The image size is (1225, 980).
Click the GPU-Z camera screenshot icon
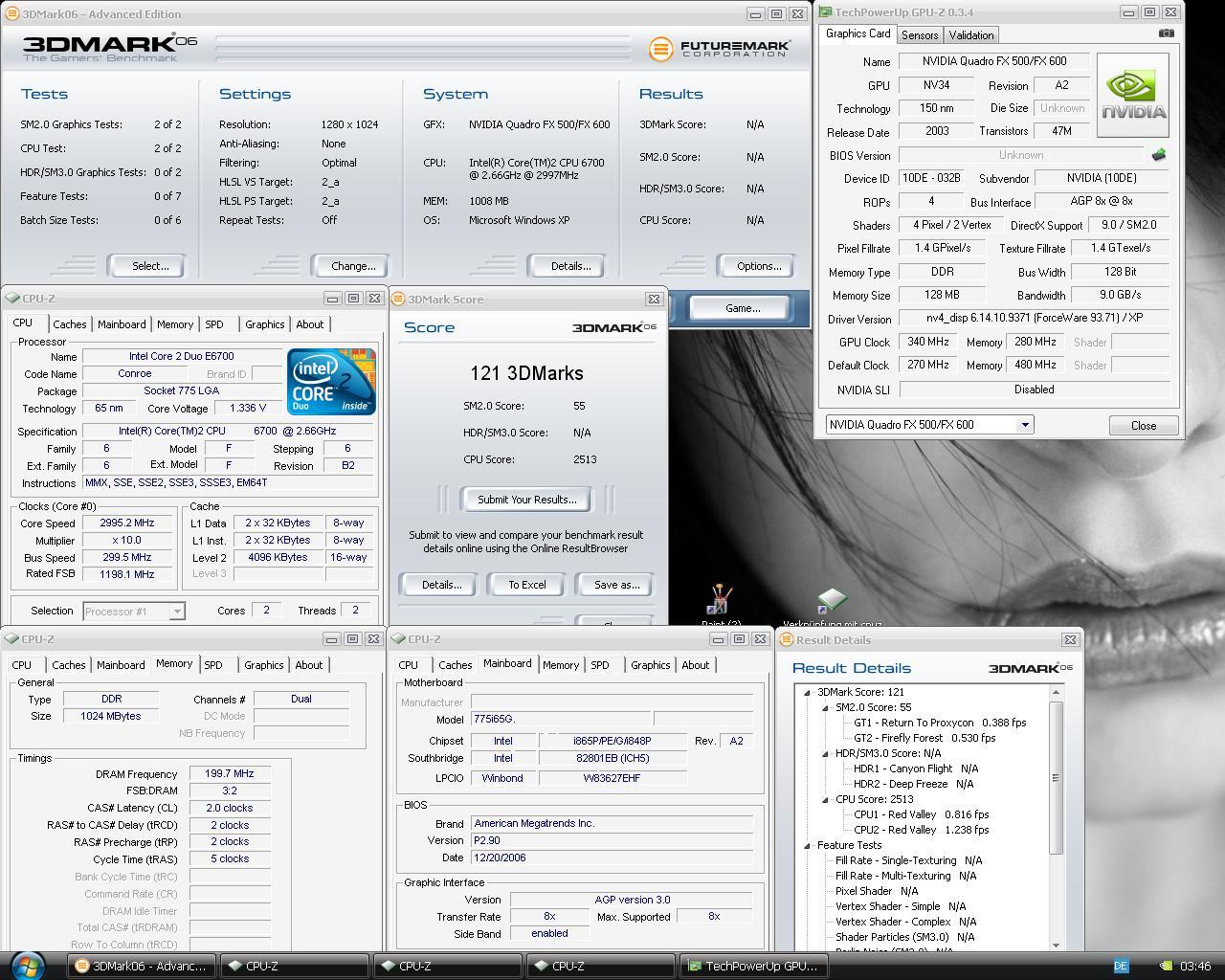coord(1166,33)
